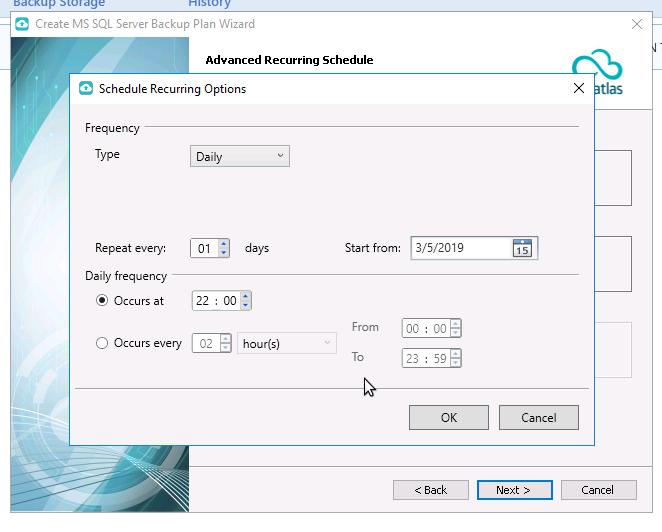662x532 pixels.
Task: Decrease the To time value
Action: pos(456,363)
